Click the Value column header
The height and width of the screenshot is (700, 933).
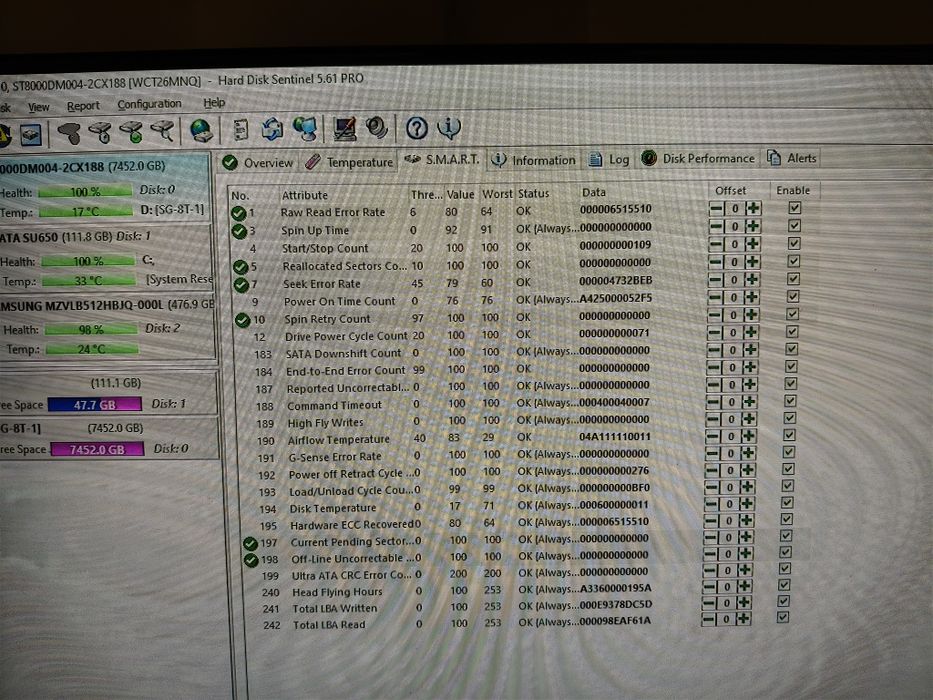(461, 195)
